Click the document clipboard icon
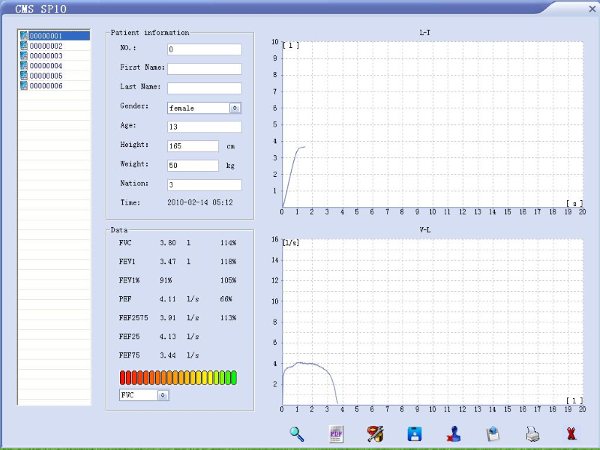The height and width of the screenshot is (450, 600). pyautogui.click(x=492, y=434)
